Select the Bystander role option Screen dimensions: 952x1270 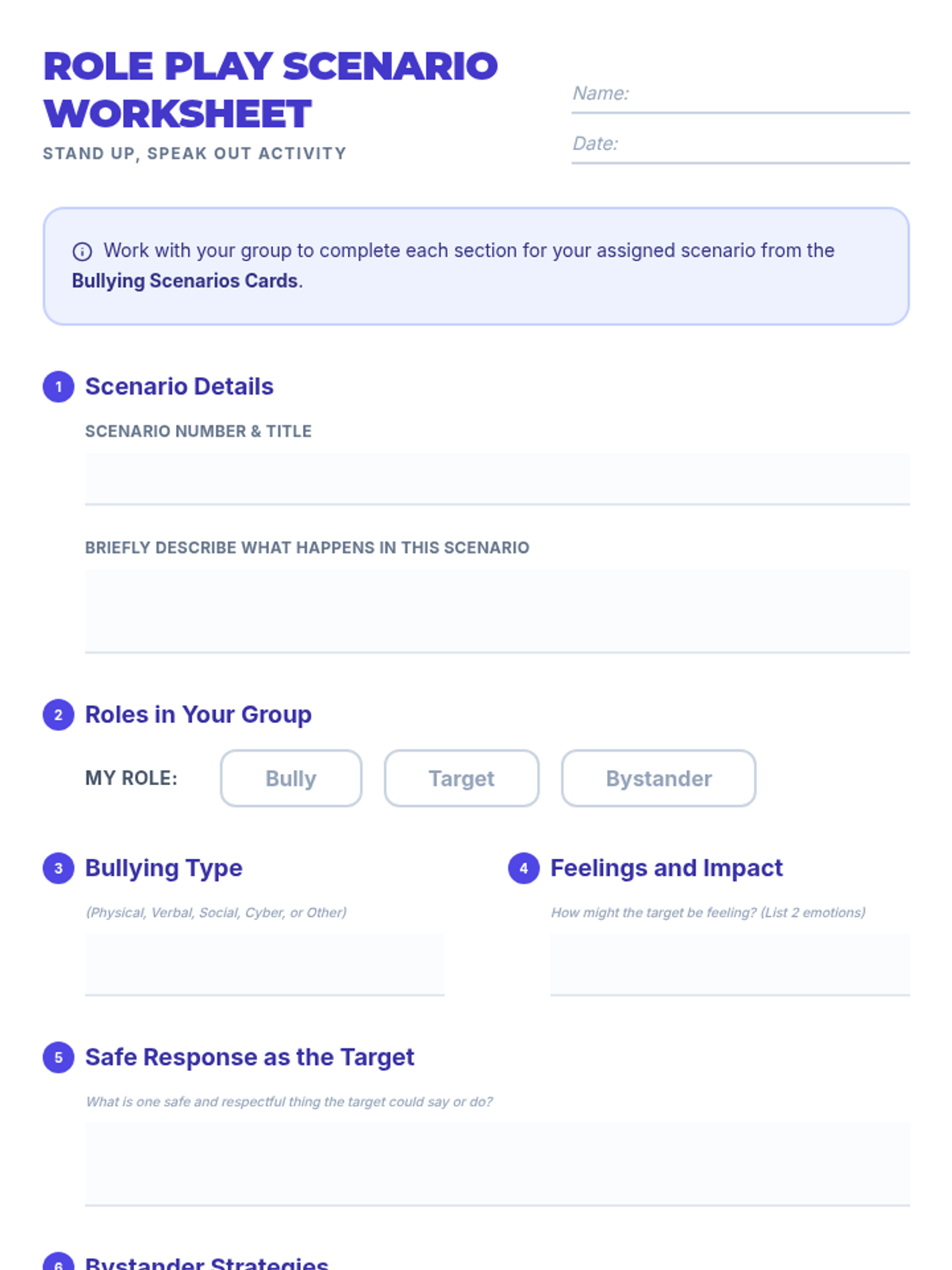pyautogui.click(x=658, y=779)
